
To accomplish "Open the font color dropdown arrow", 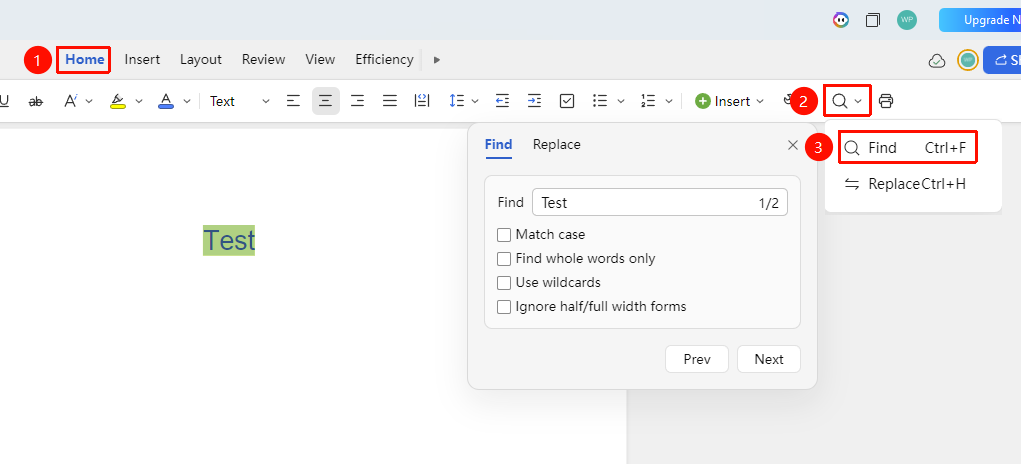I will tap(187, 102).
